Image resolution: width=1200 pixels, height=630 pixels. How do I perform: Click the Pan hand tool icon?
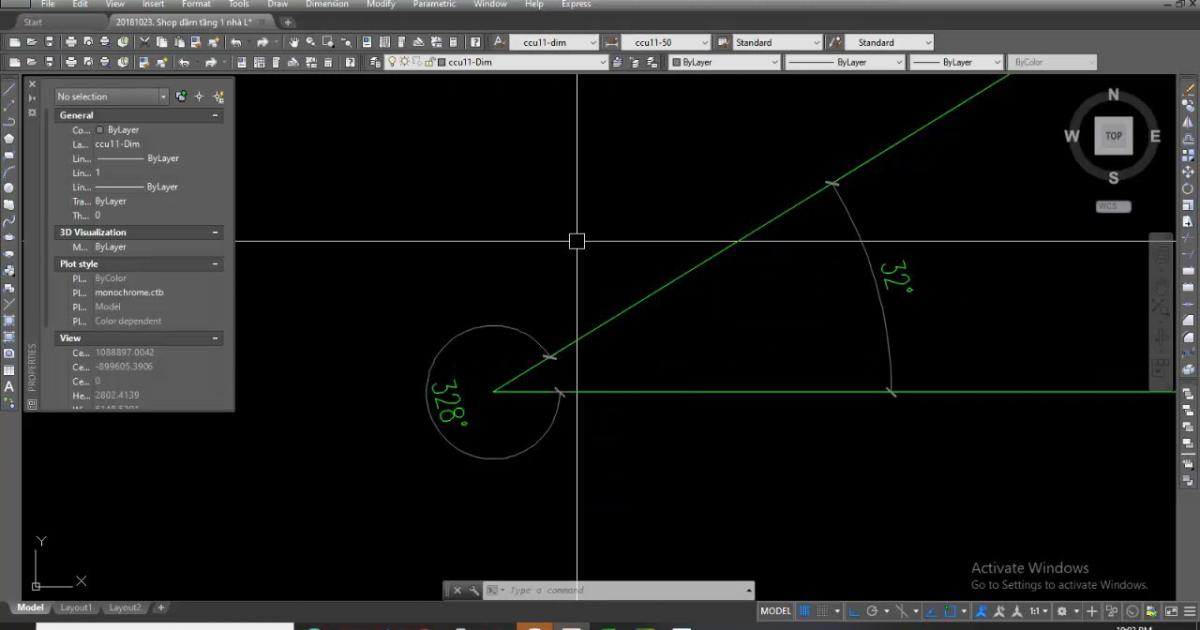point(295,42)
